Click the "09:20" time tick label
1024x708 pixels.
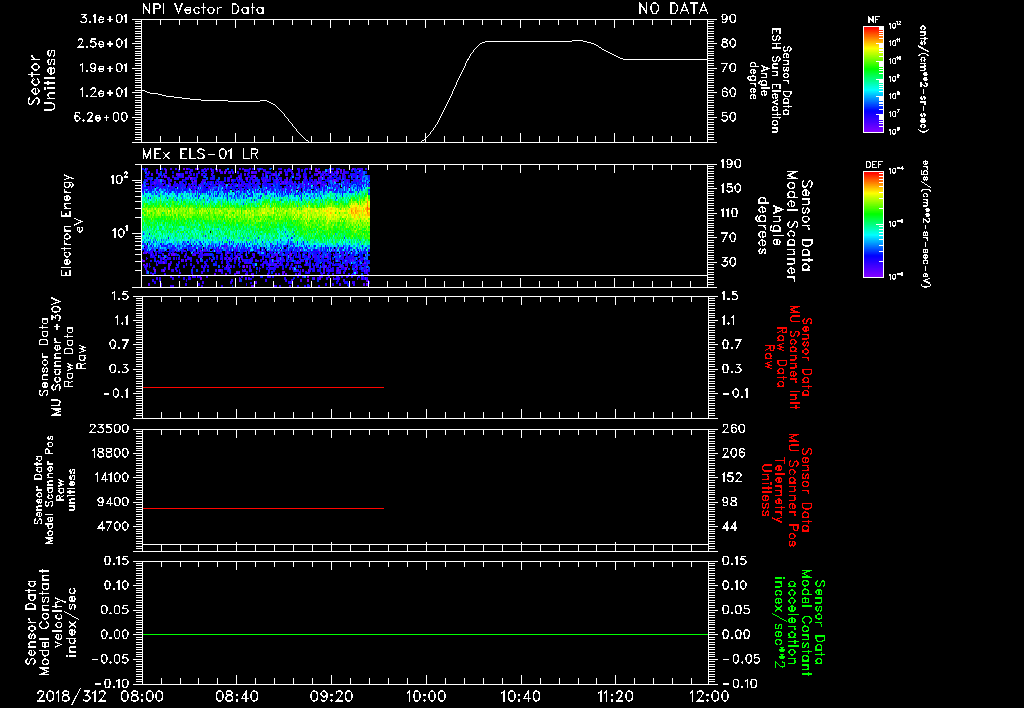(331, 696)
